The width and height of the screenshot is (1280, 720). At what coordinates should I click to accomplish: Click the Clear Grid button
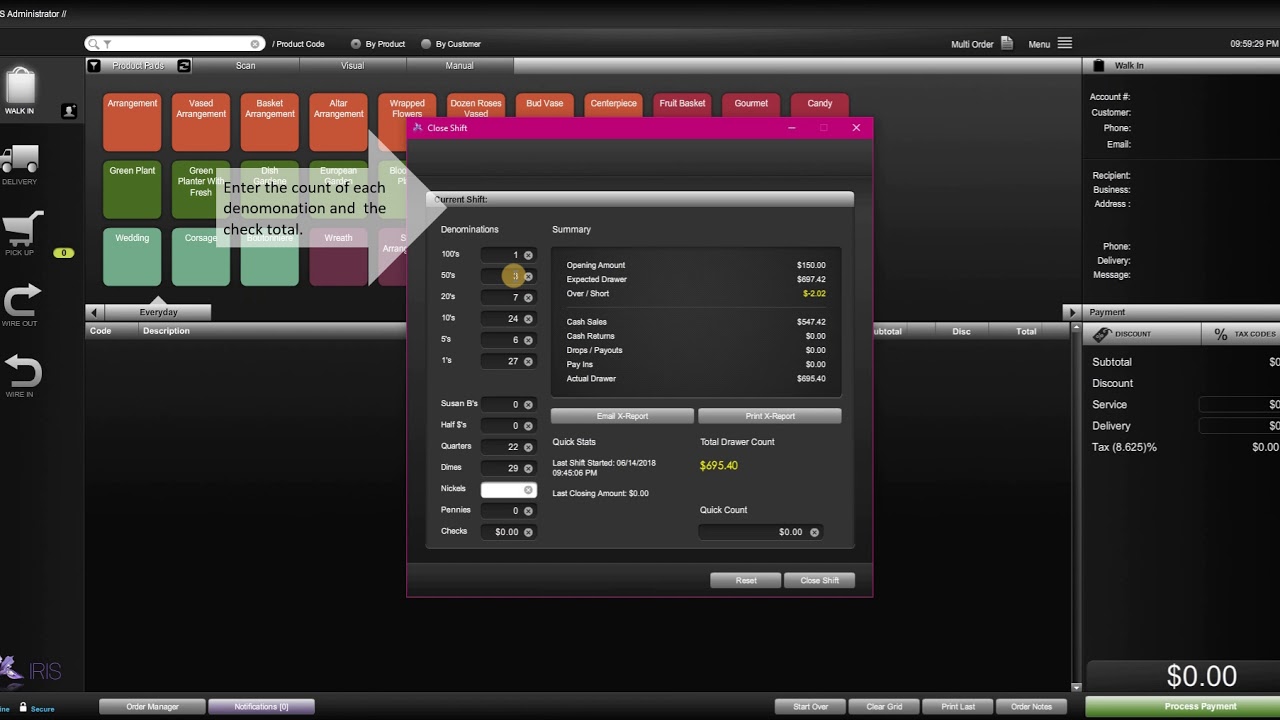(x=884, y=707)
